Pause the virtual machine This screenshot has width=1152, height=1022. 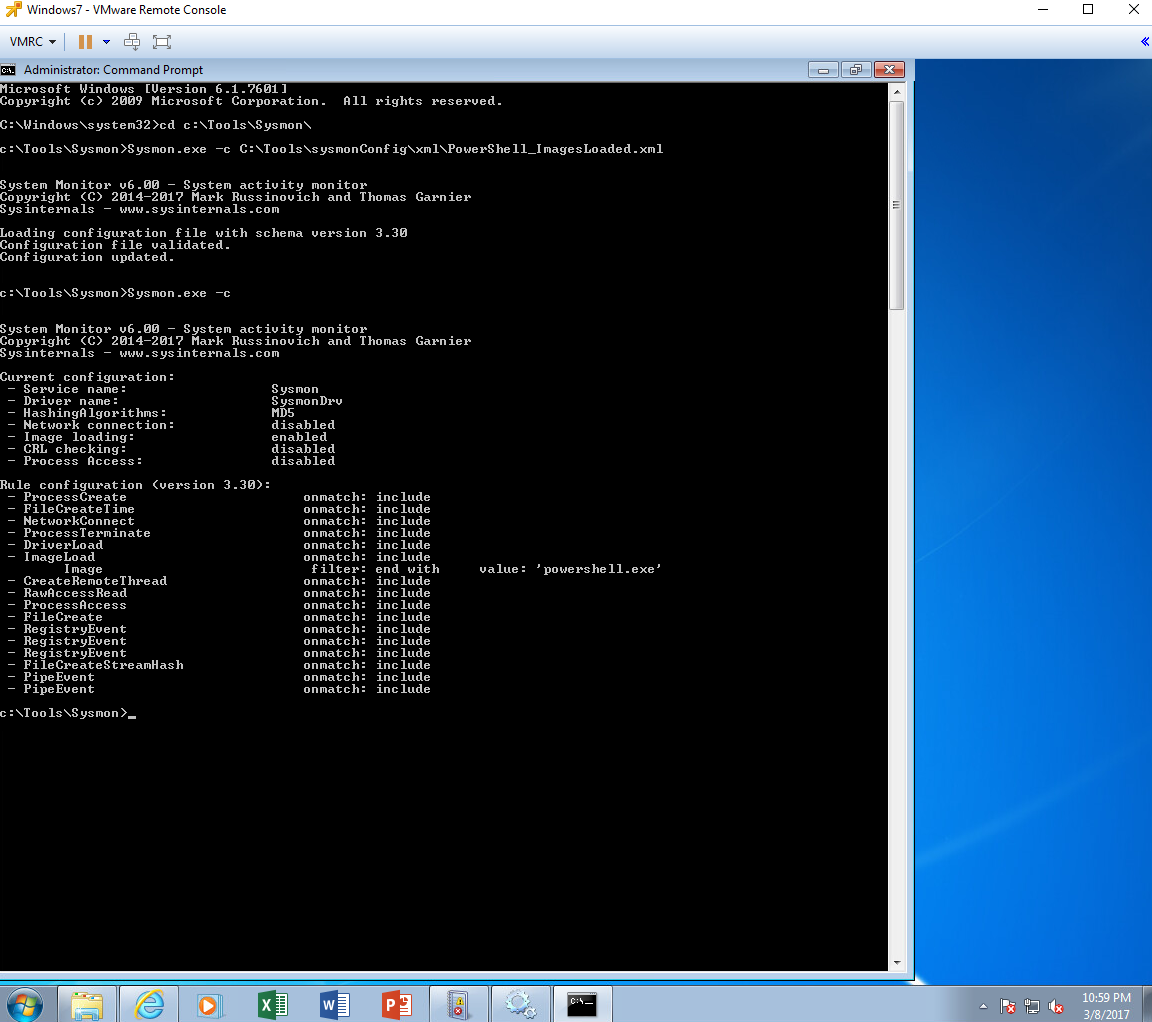[85, 42]
